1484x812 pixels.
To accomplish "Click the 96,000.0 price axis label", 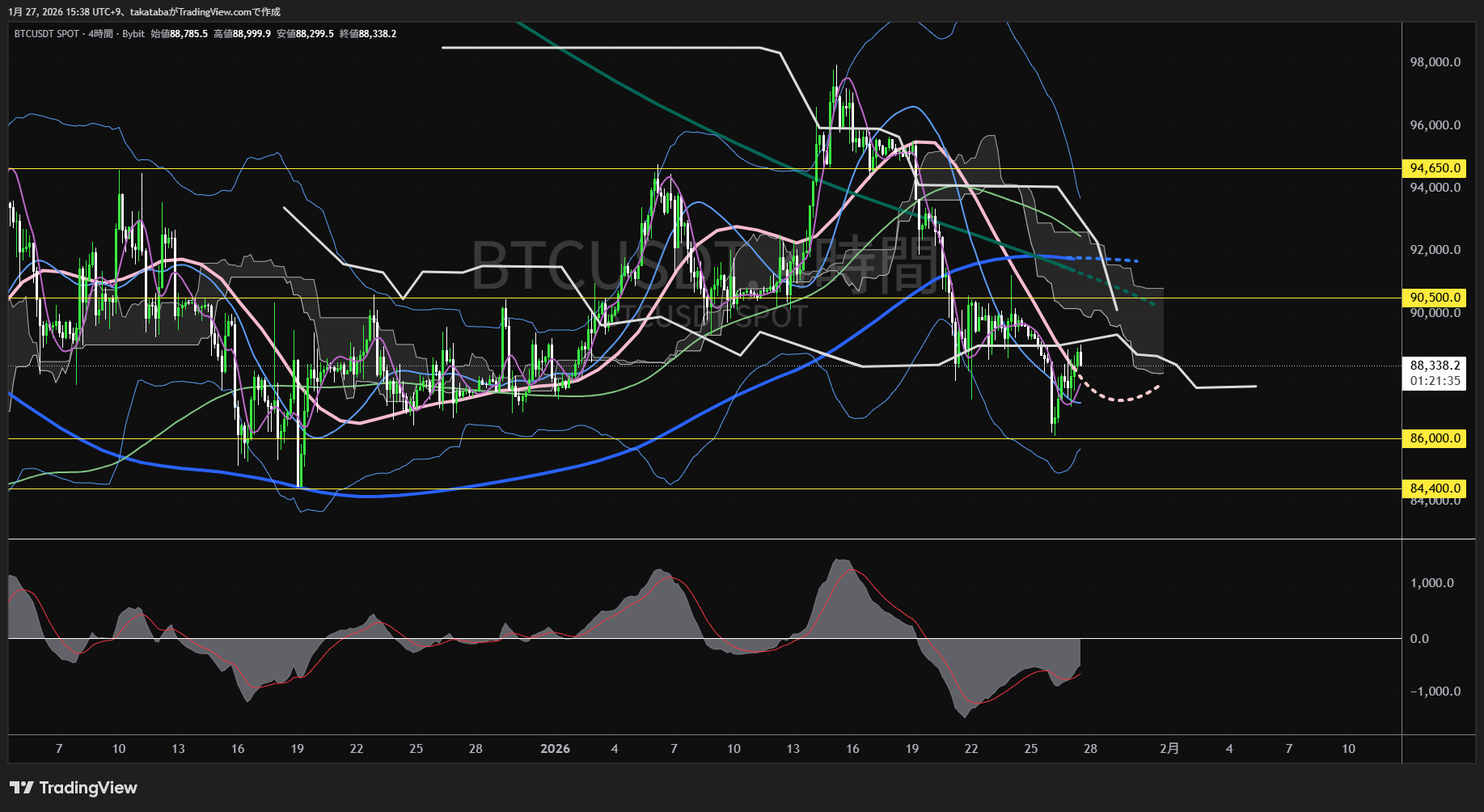I will point(1435,125).
